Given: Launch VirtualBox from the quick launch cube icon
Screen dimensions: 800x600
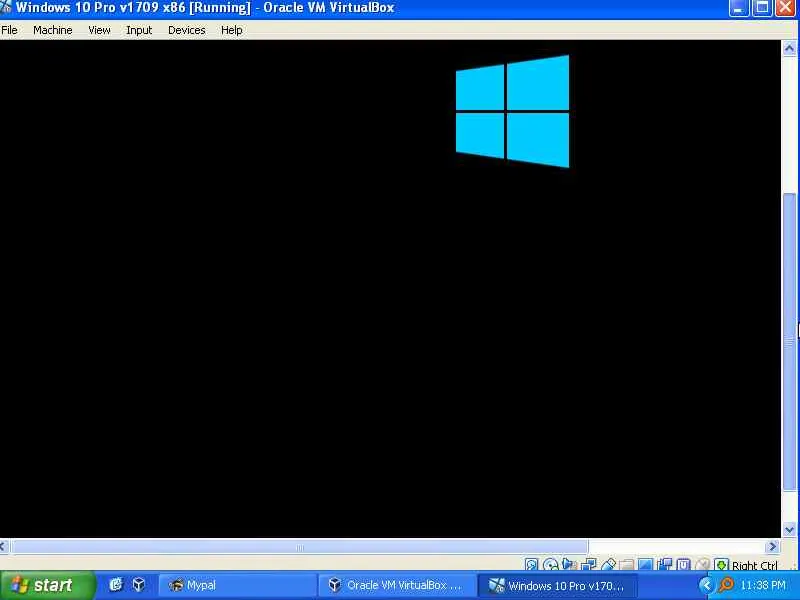Looking at the screenshot, I should pos(139,585).
